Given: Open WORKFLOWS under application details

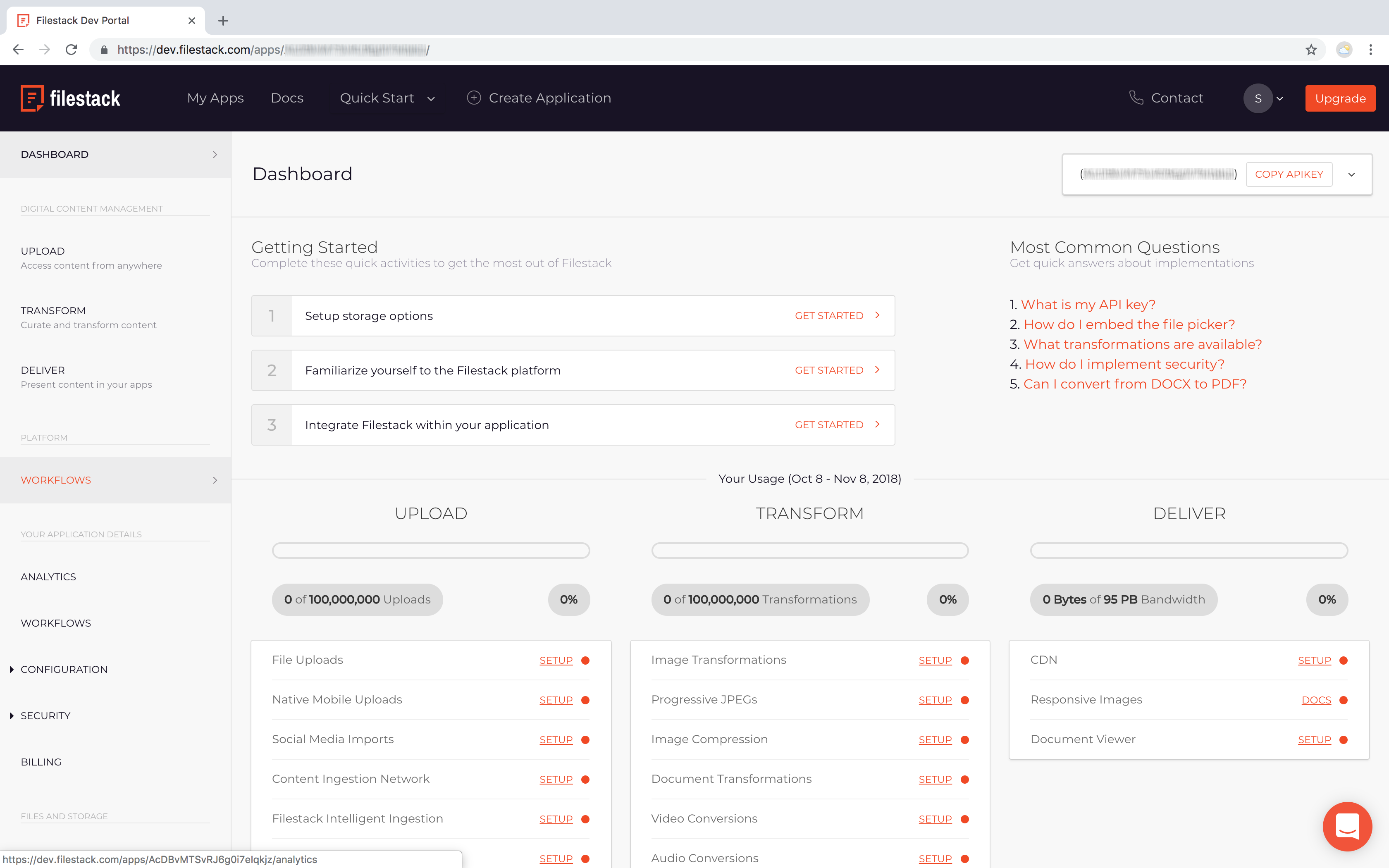Looking at the screenshot, I should point(56,623).
